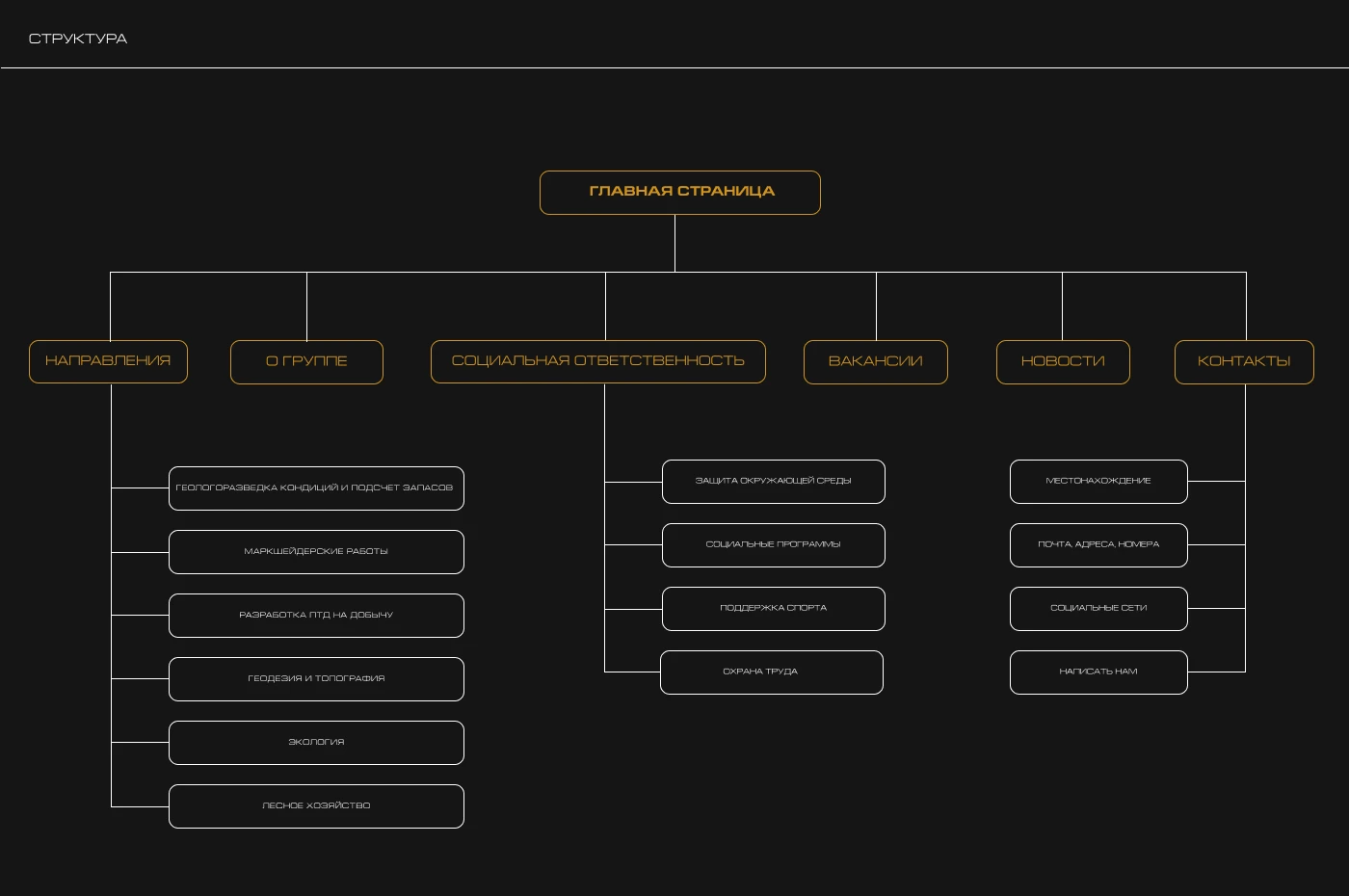Select the ОХРАНА ТРУДА item
1349x896 pixels.
click(x=771, y=672)
